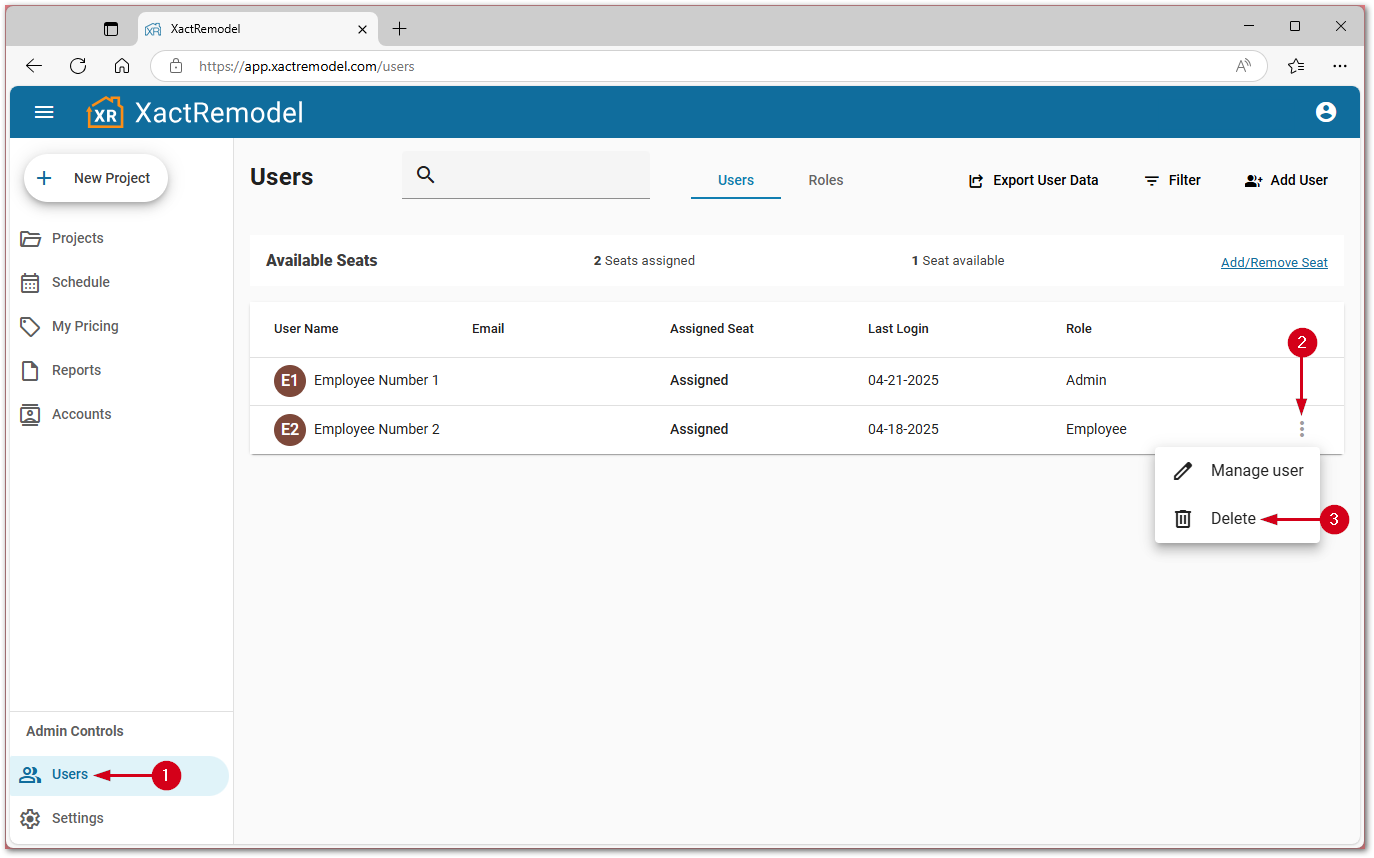1374x858 pixels.
Task: Click into the users search field
Action: (x=526, y=175)
